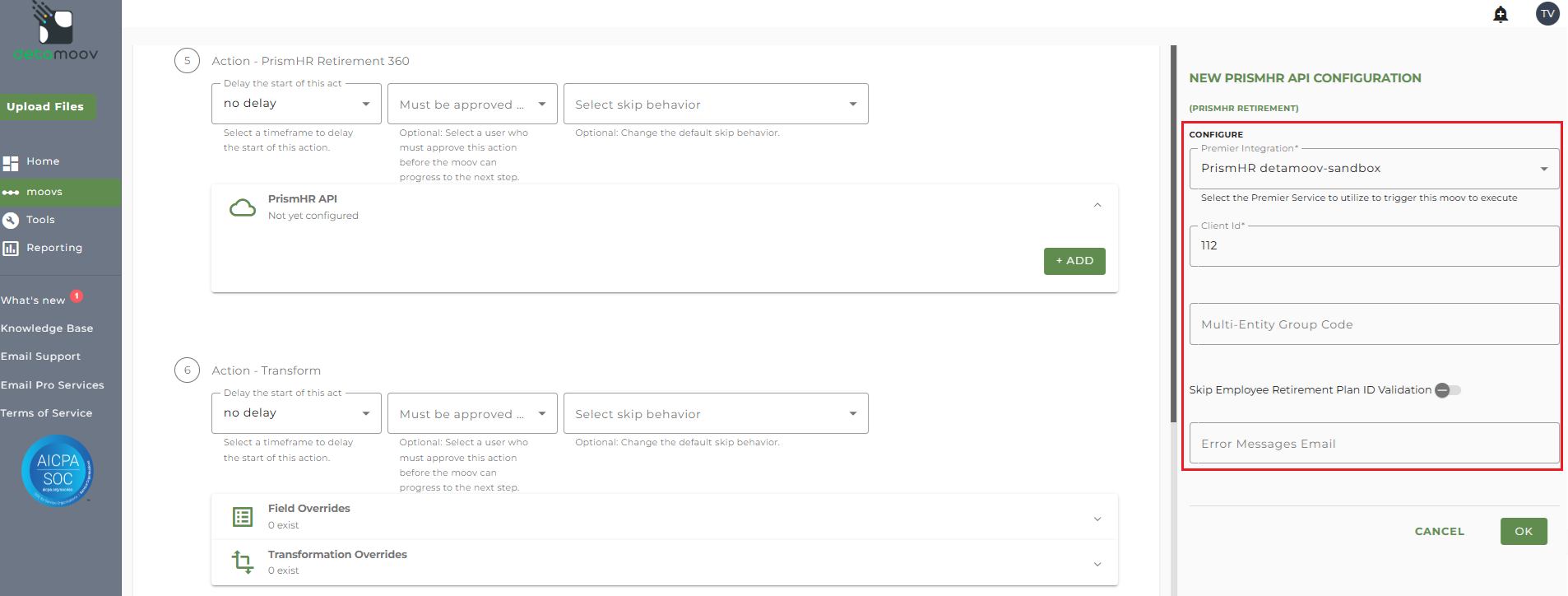
Task: Click the Multi-Entity Group Code field
Action: pos(1374,324)
